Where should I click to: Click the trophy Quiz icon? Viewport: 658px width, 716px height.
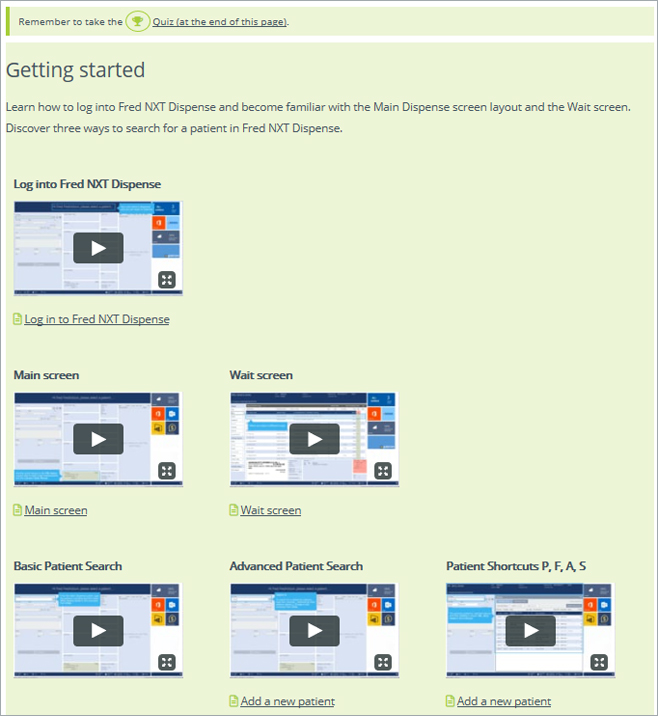[137, 21]
